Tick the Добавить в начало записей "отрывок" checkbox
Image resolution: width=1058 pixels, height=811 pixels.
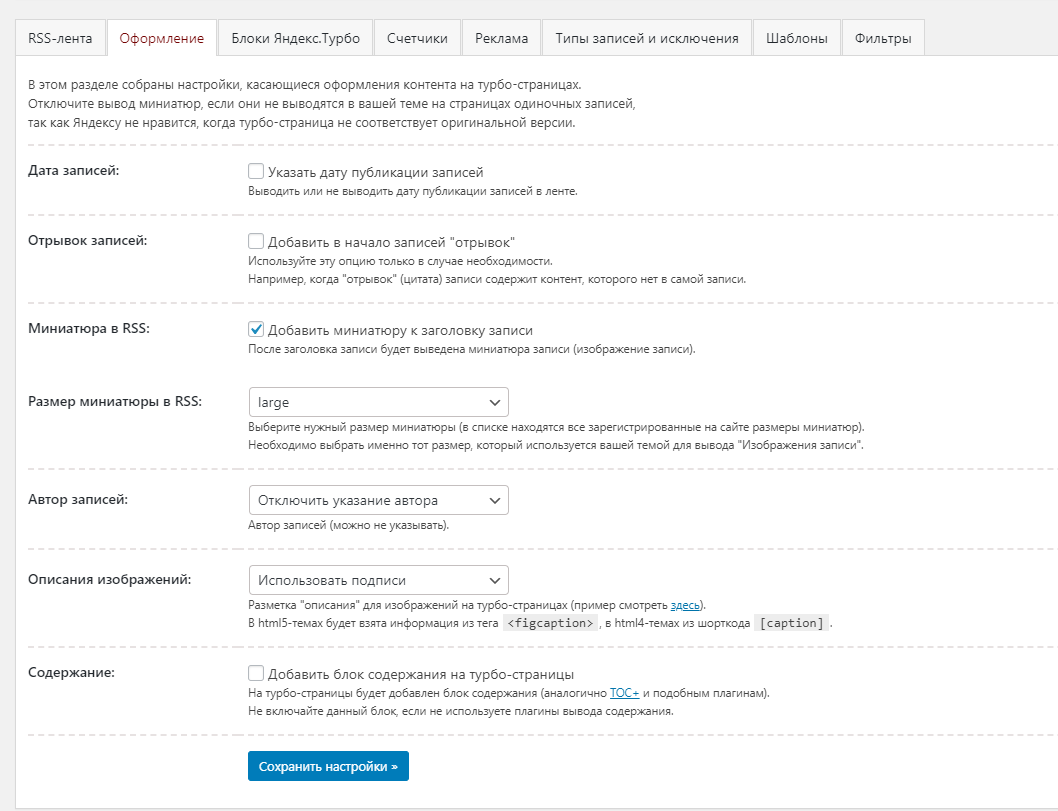[x=256, y=242]
